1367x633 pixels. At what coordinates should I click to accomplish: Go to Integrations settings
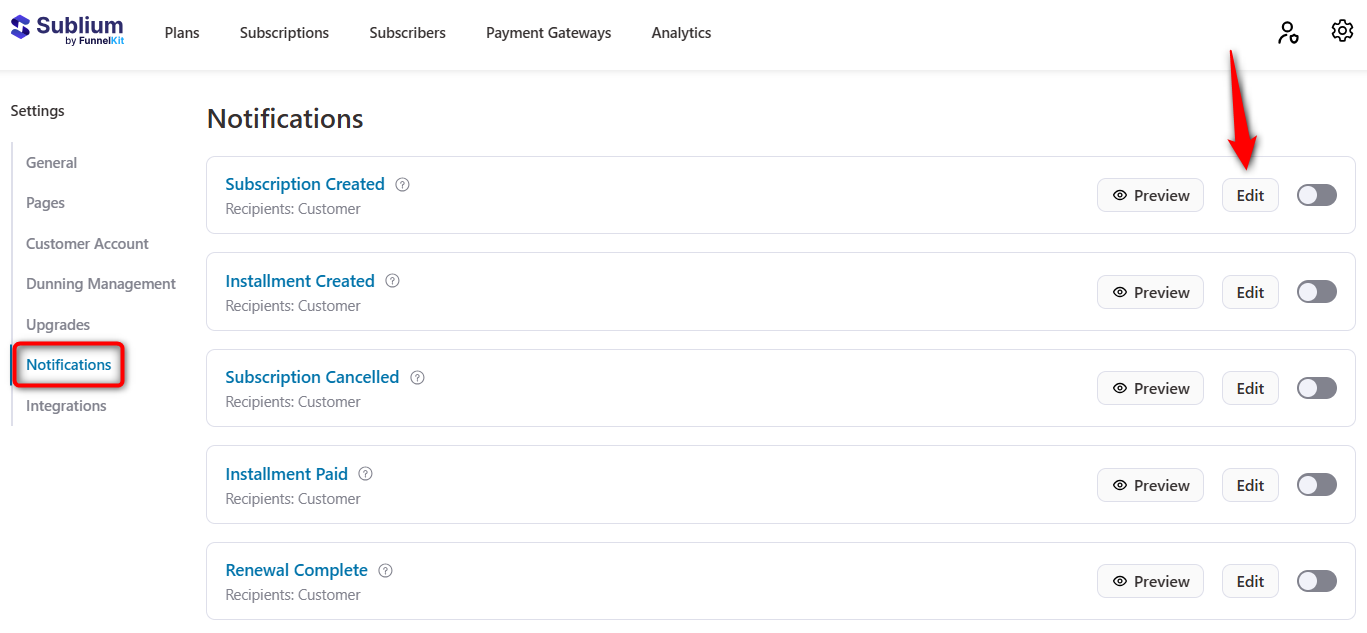point(66,405)
